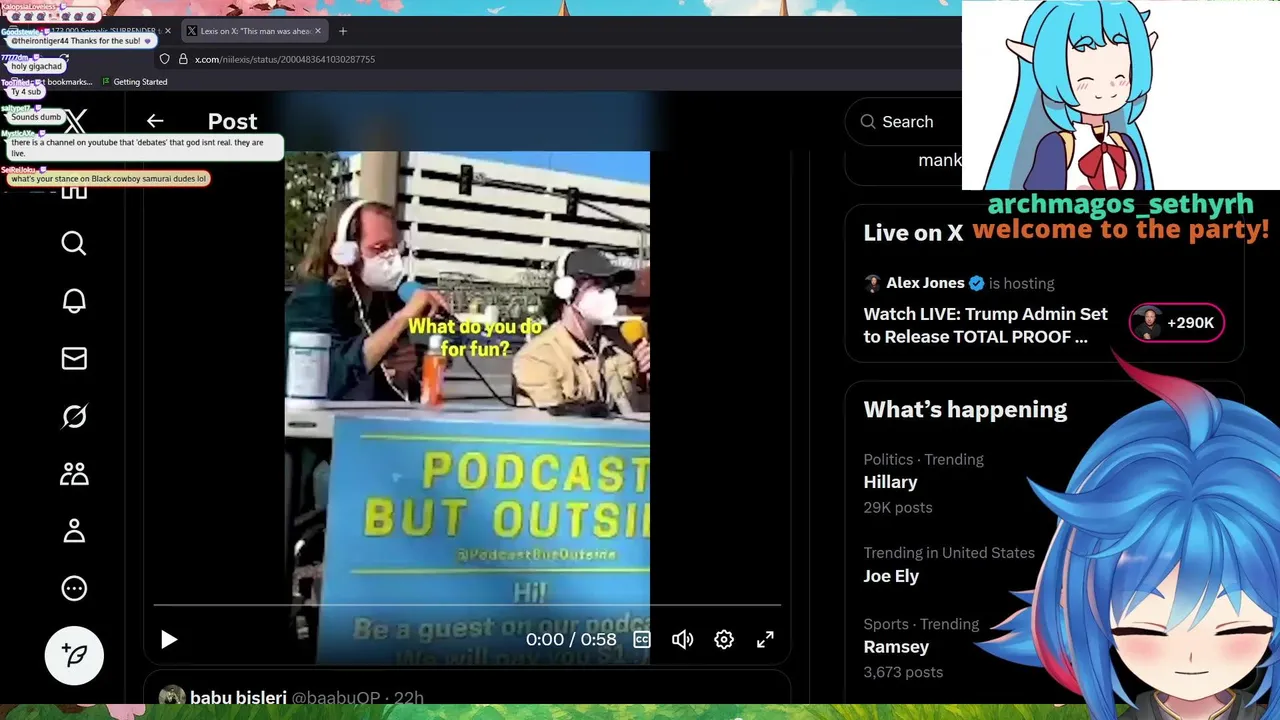Go back with the Post arrow

pyautogui.click(x=155, y=121)
